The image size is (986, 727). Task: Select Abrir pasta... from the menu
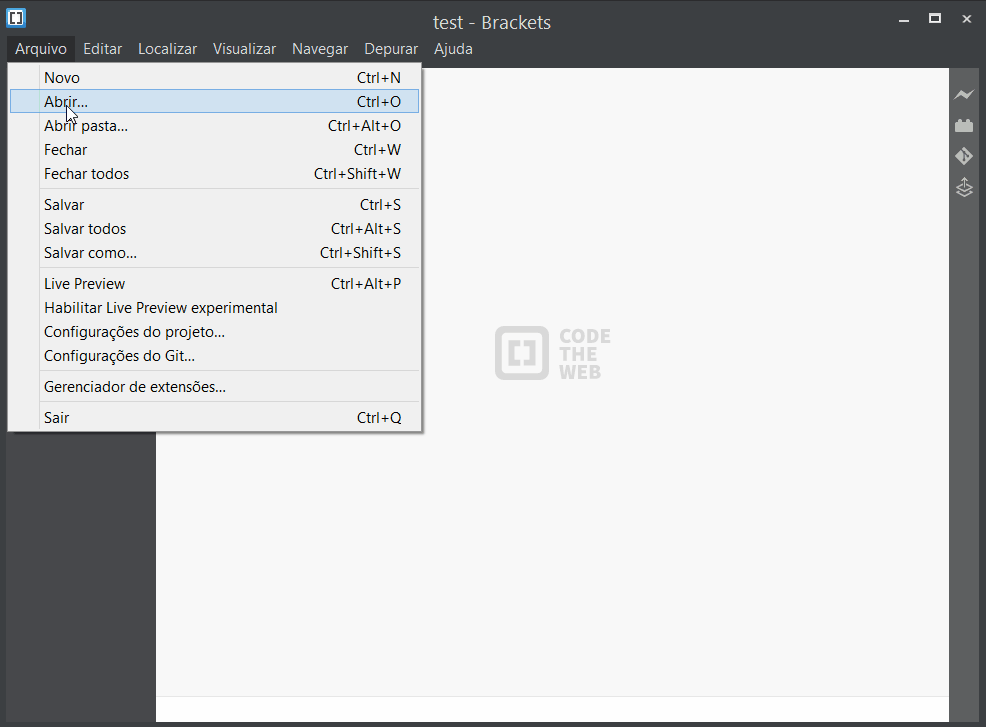point(86,125)
